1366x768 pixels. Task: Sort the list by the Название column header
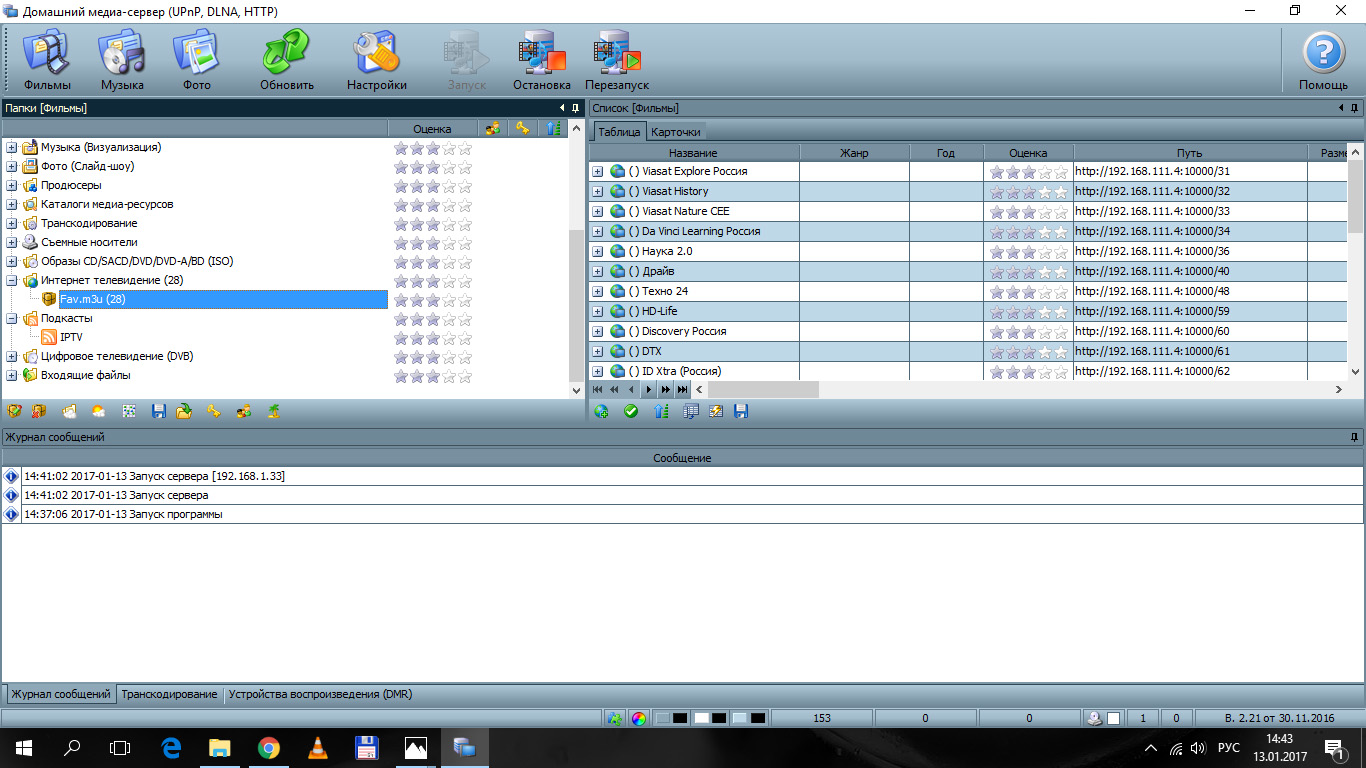pyautogui.click(x=693, y=153)
